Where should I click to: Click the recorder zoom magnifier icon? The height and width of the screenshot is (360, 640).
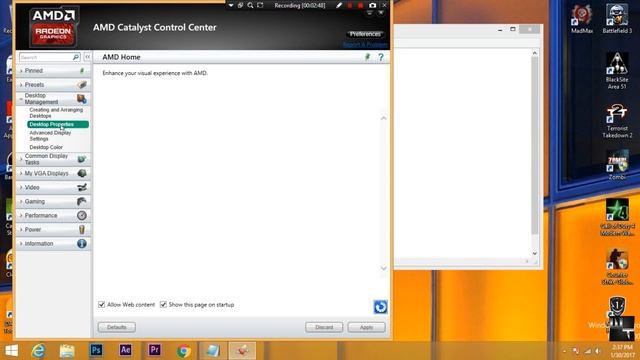pyautogui.click(x=250, y=5)
